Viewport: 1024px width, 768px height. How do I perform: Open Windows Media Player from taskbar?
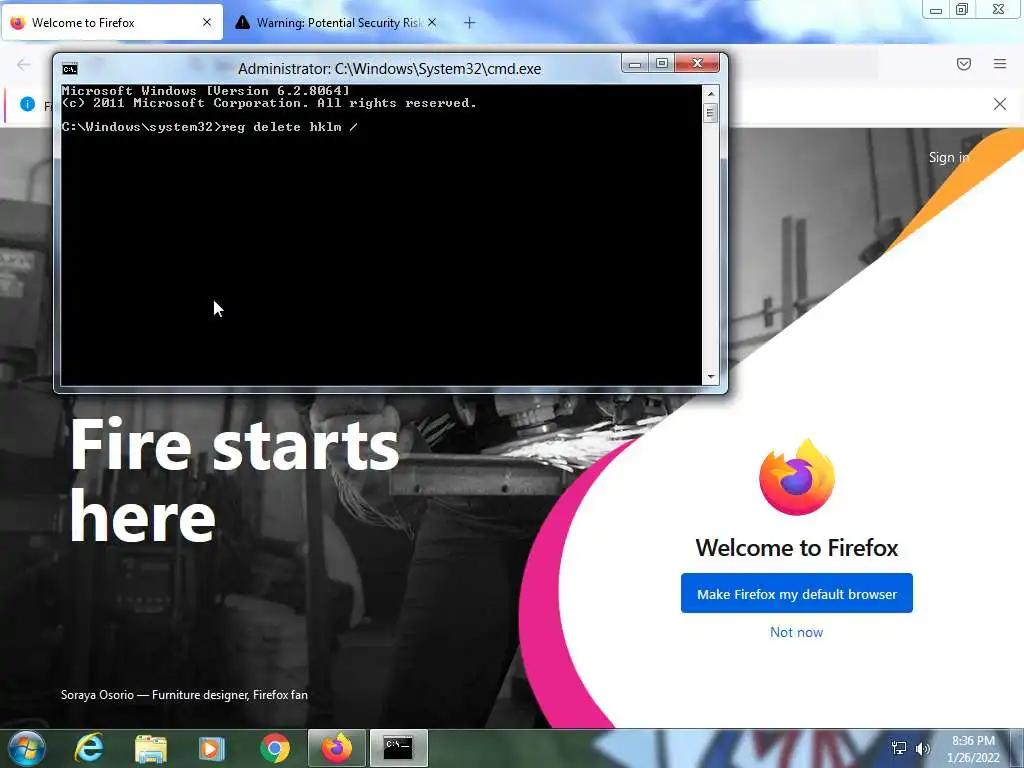(211, 748)
